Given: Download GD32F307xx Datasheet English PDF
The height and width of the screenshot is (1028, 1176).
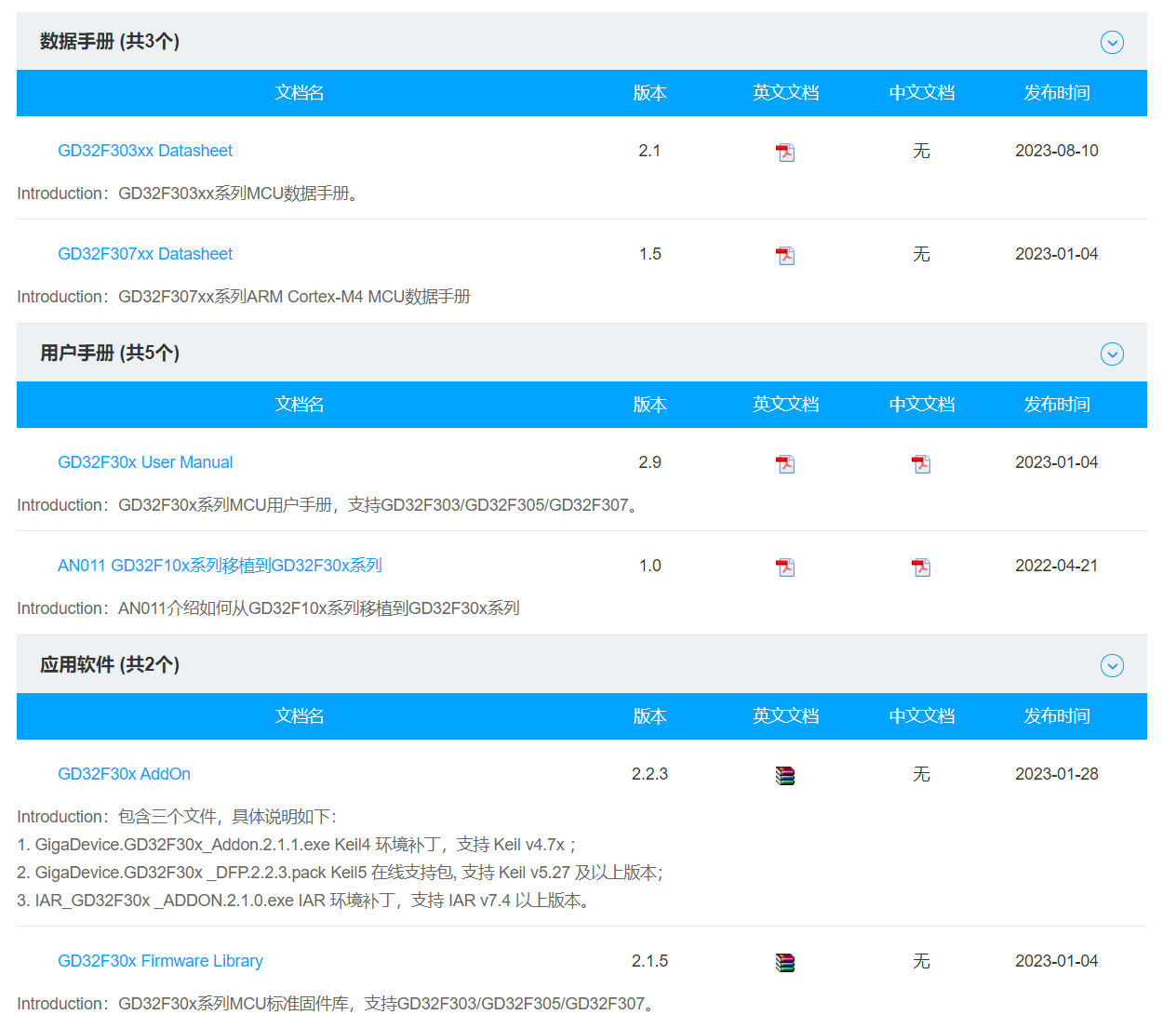Looking at the screenshot, I should (x=785, y=255).
